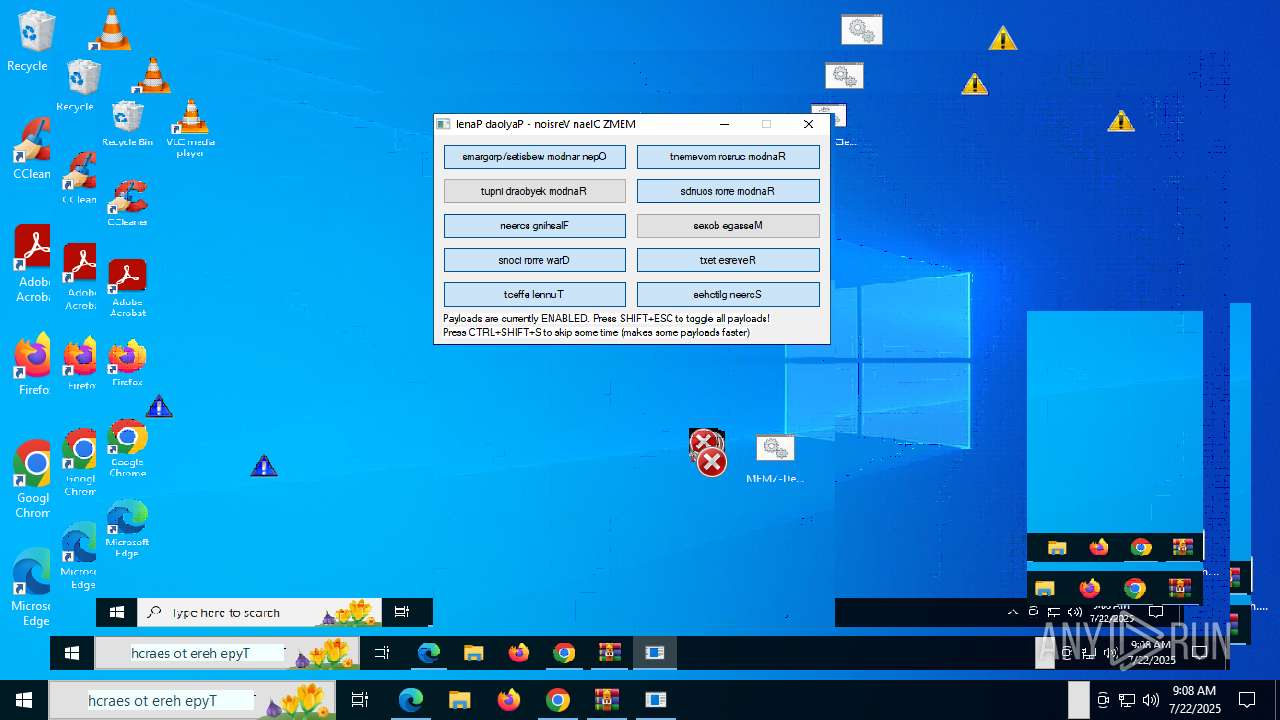Toggle the 'sdnuos rorre modnaR' payload
The image size is (1280, 720).
(728, 191)
